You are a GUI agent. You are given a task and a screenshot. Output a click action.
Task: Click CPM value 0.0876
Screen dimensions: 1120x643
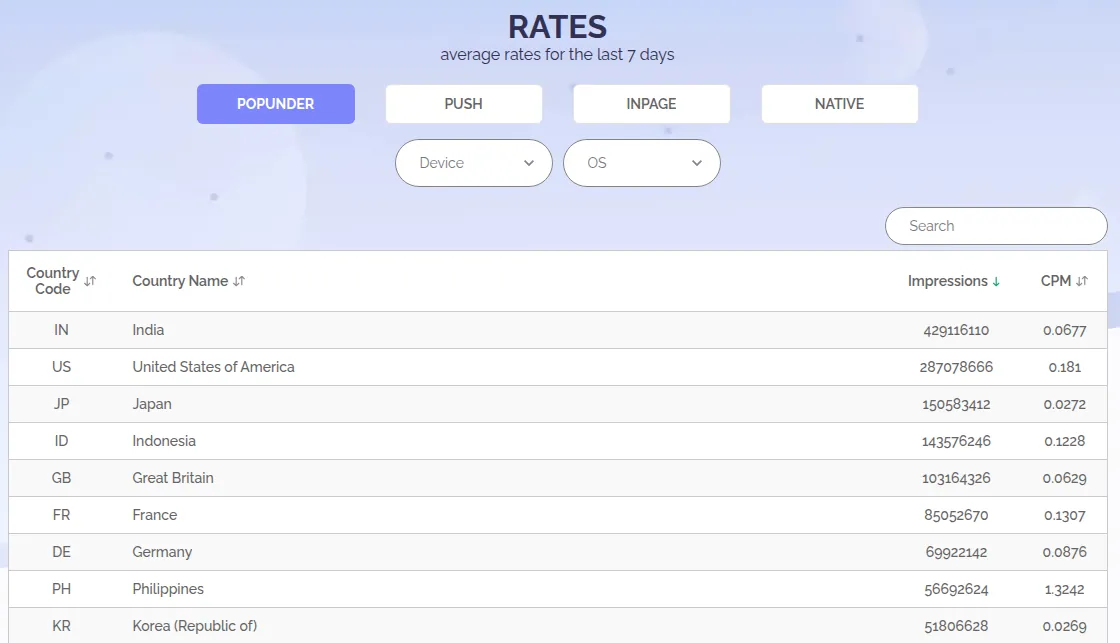[1064, 552]
